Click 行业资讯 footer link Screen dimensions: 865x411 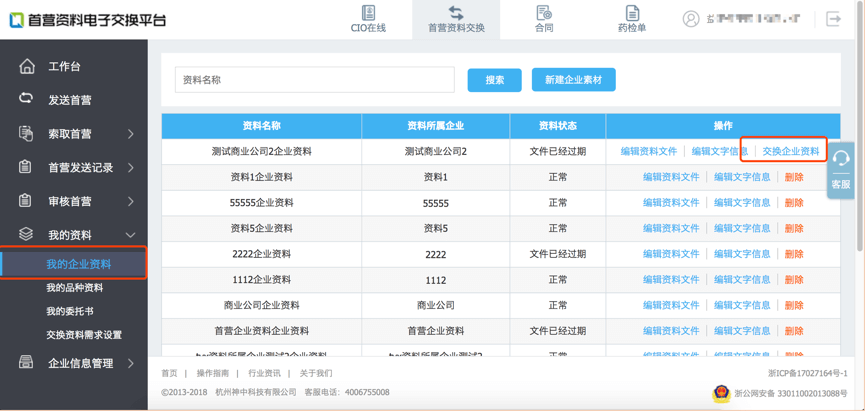coord(264,373)
